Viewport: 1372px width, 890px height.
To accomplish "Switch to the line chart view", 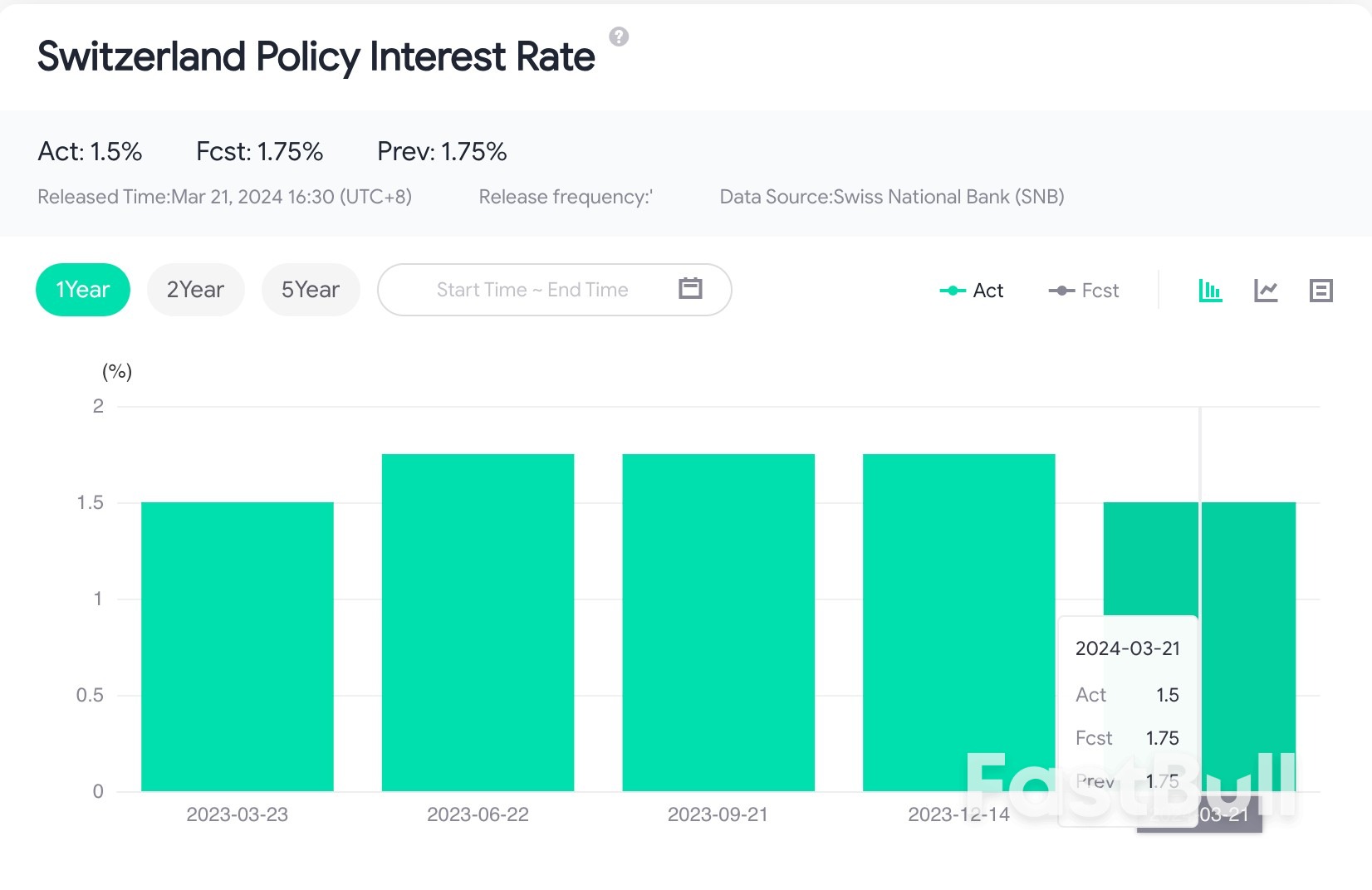I will (1266, 290).
